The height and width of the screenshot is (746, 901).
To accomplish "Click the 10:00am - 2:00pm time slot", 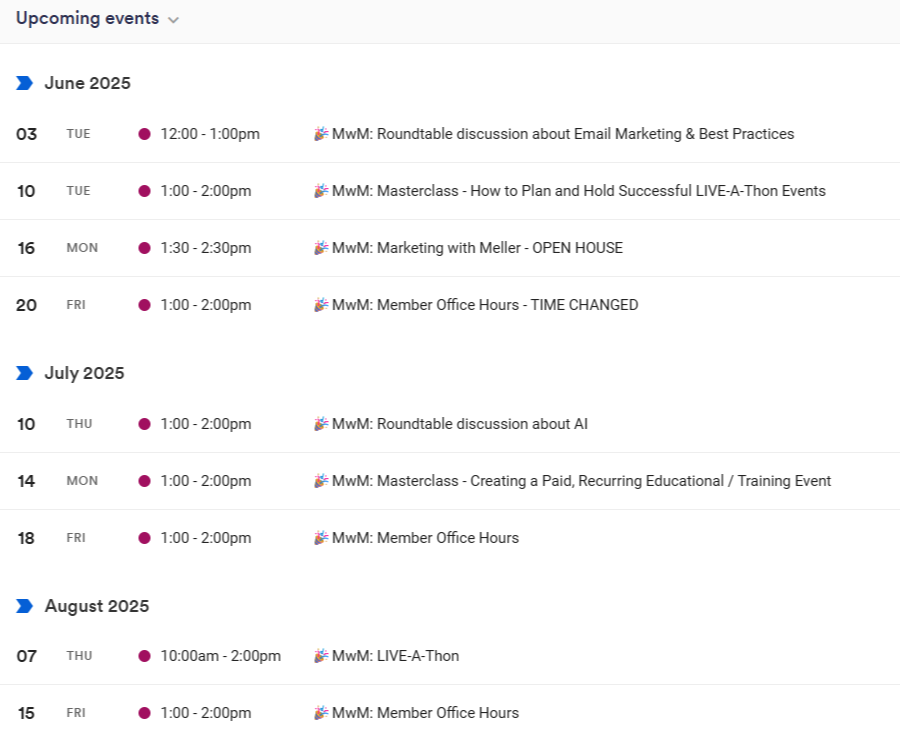I will click(220, 656).
